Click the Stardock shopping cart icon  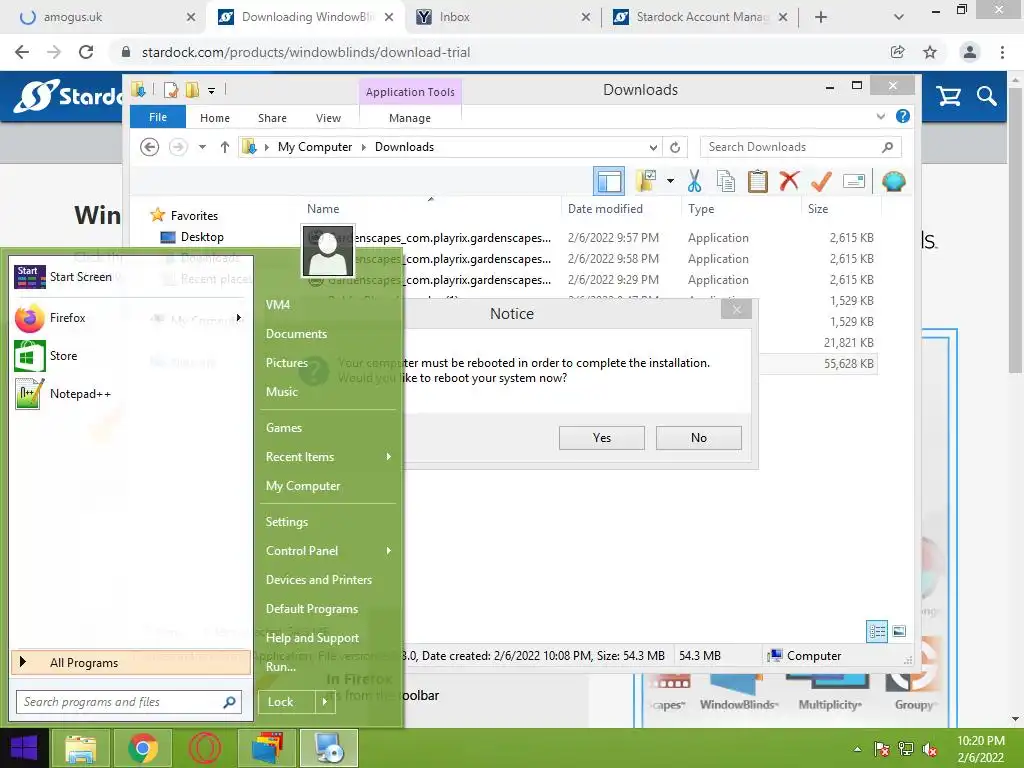click(948, 97)
